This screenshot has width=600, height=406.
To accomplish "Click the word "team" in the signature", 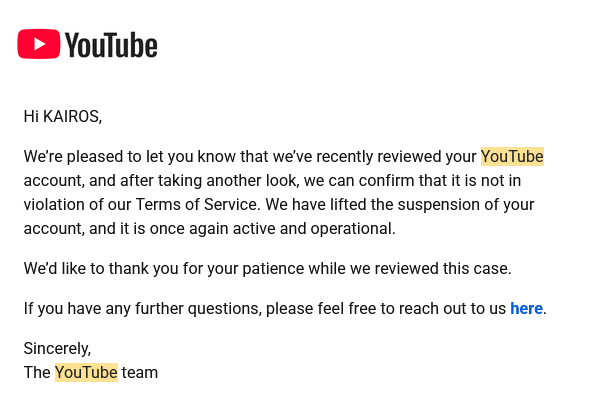I will pos(140,372).
